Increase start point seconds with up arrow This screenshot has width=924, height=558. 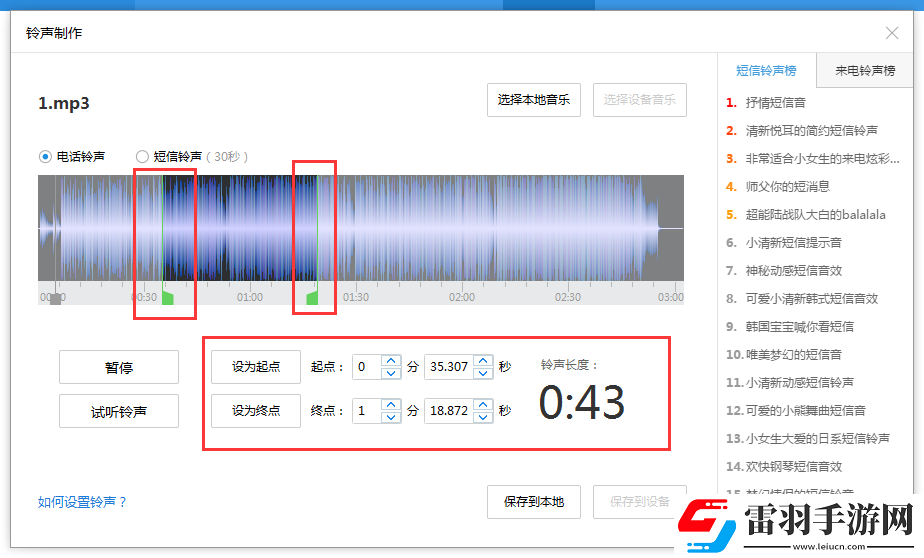[x=483, y=361]
